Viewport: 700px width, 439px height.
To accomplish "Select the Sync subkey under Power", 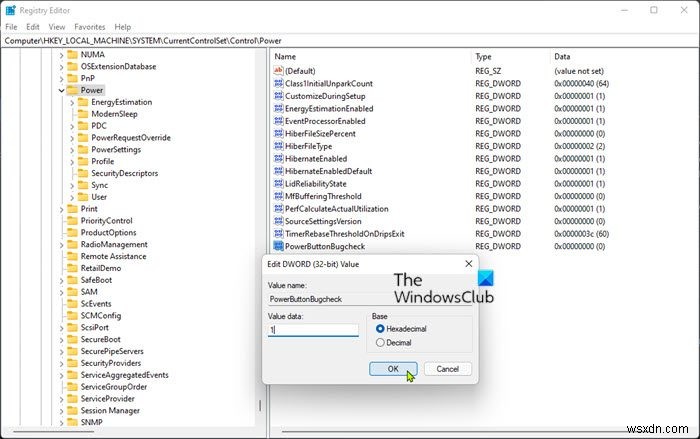I will tap(100, 185).
